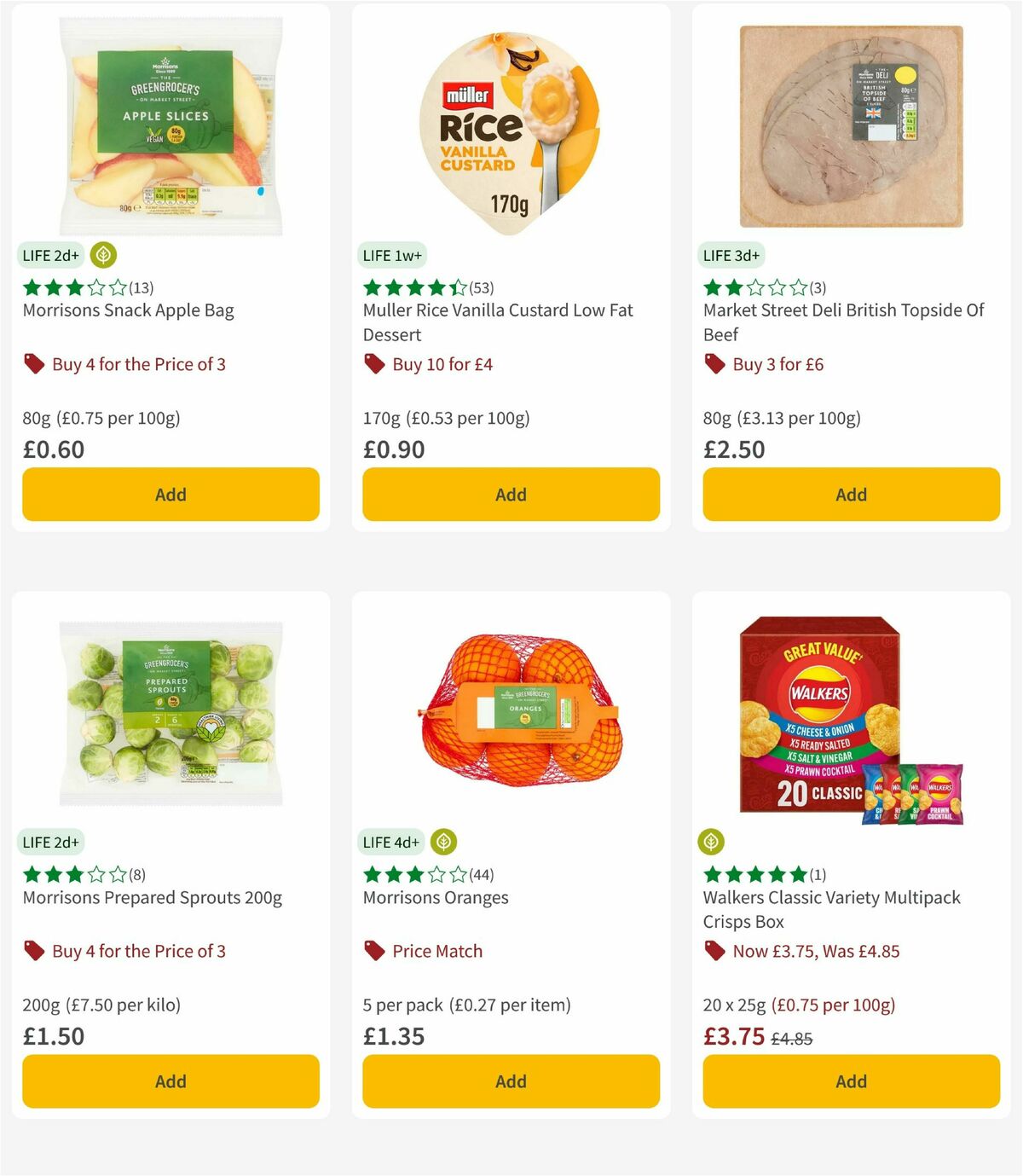Click the star rating under British Topside Of Beef
This screenshot has width=1023, height=1176.
[750, 287]
